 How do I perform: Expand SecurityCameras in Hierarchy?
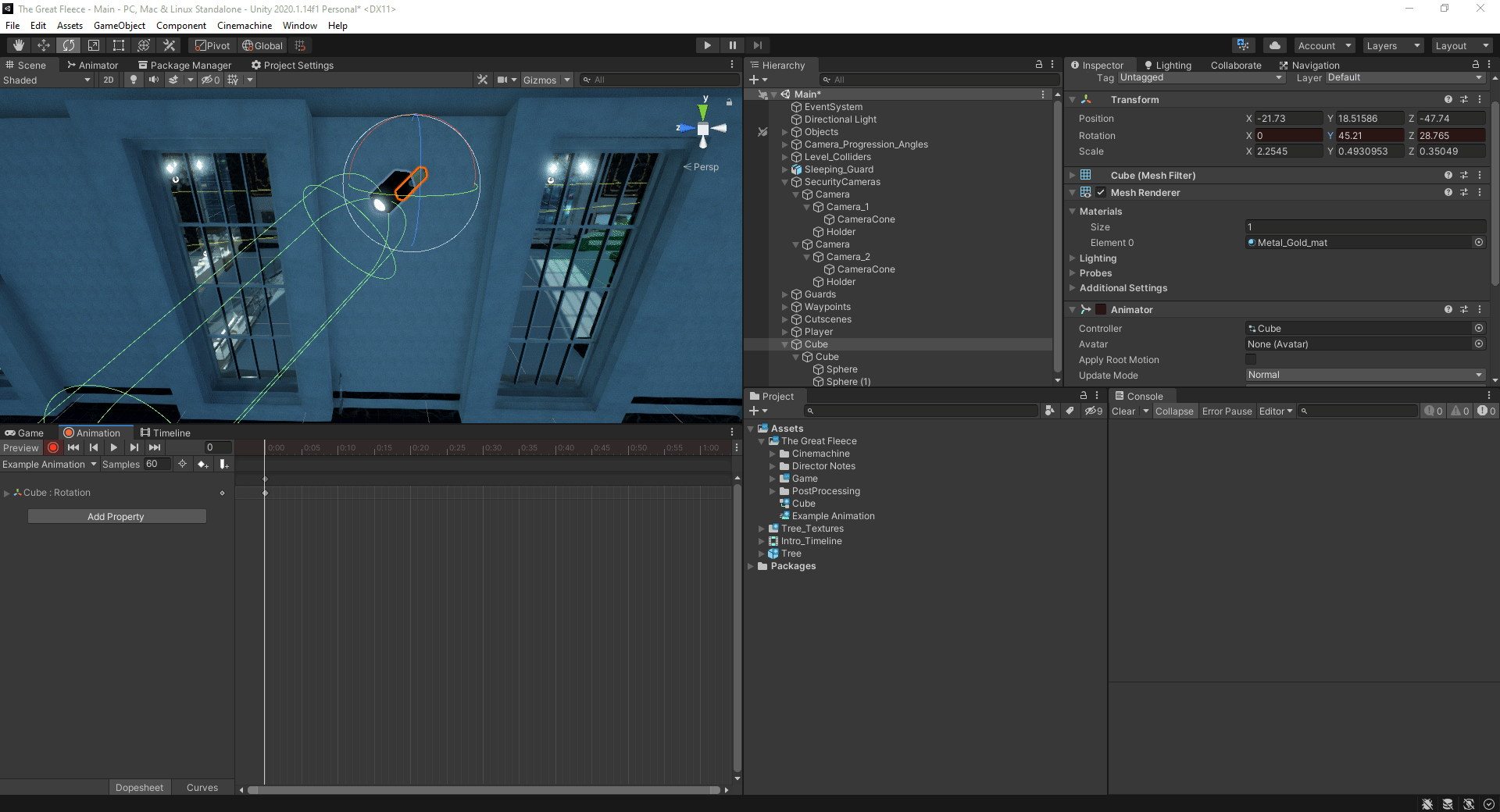(x=785, y=182)
